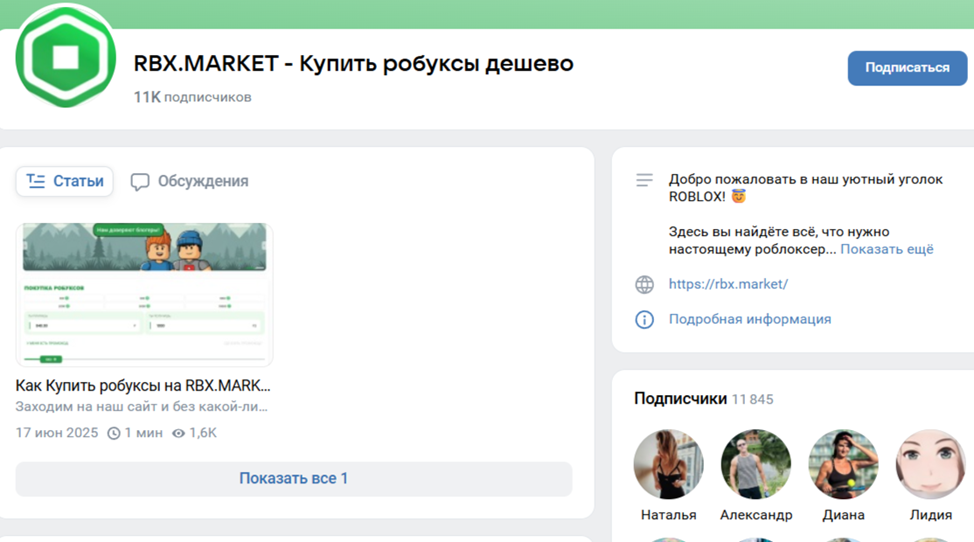Screen dimensions: 974x542
Task: Click the description lines icon near welcome text
Action: pos(645,180)
